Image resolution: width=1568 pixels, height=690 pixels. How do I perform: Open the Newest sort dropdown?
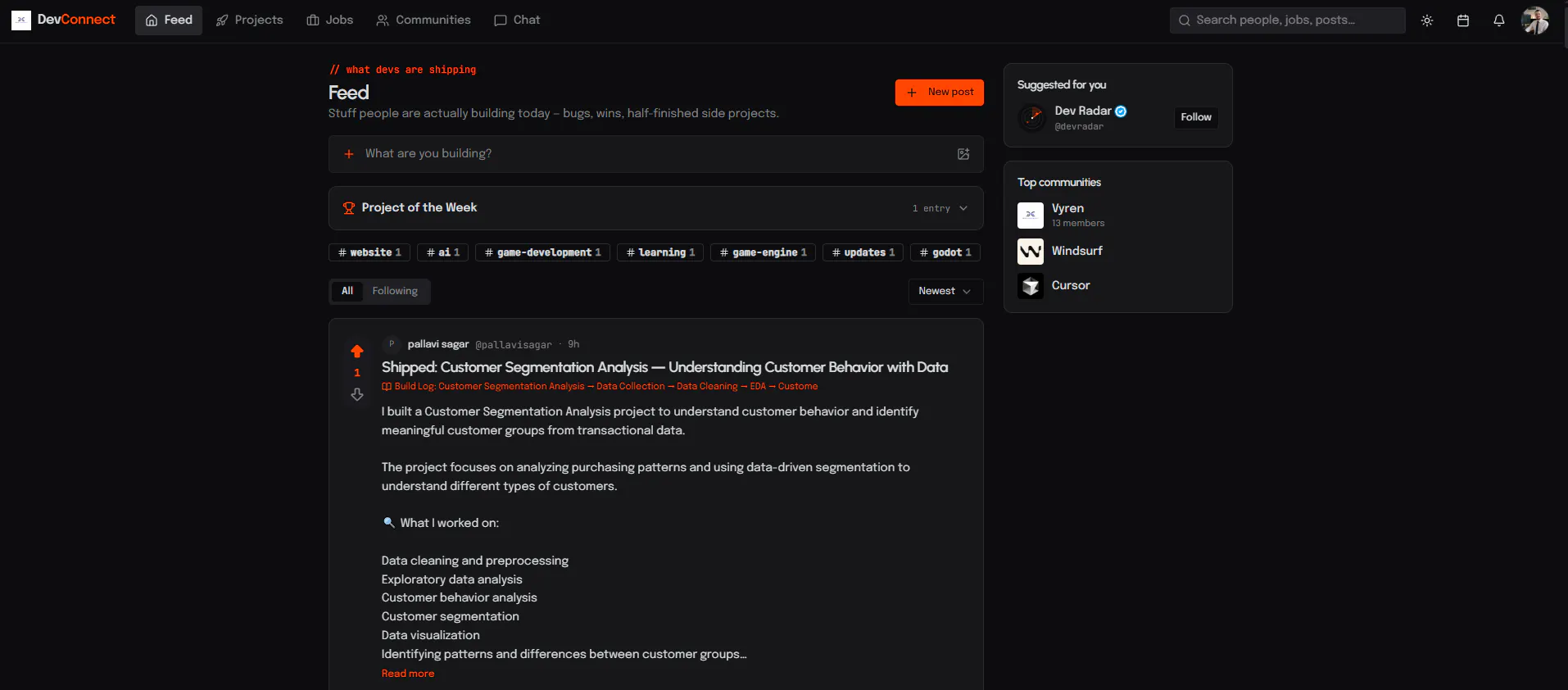[945, 291]
